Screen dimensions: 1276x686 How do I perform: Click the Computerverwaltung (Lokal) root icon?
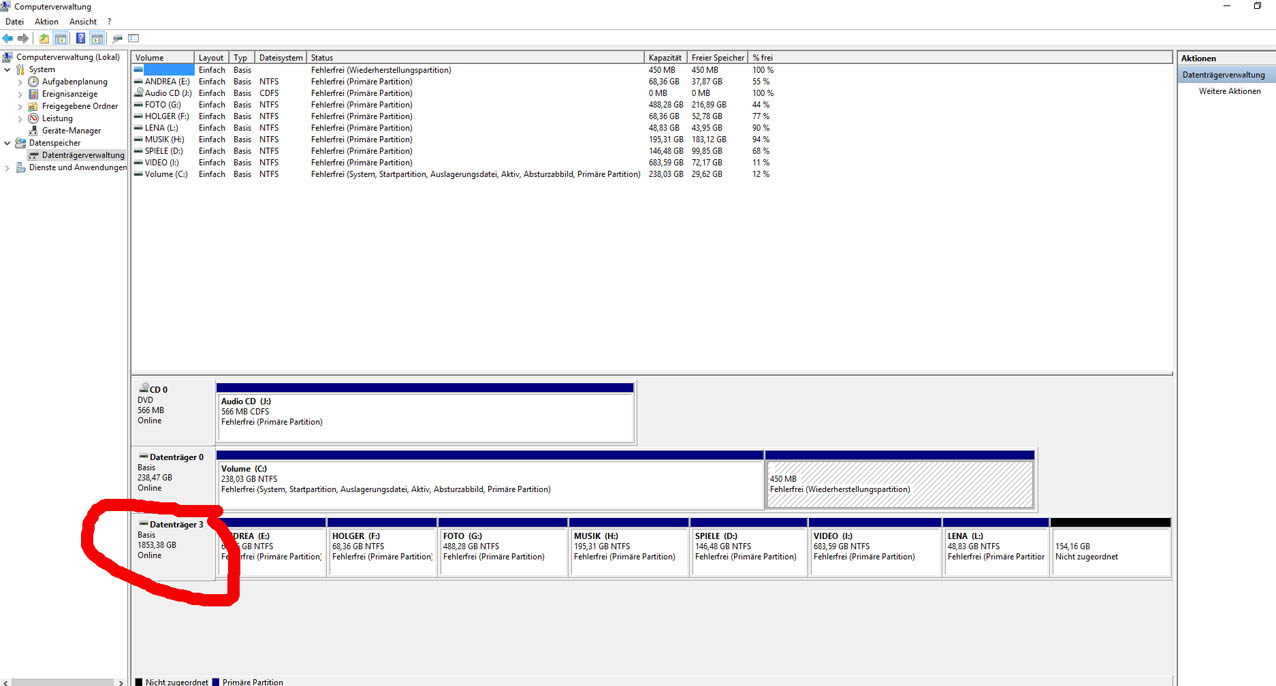click(8, 57)
